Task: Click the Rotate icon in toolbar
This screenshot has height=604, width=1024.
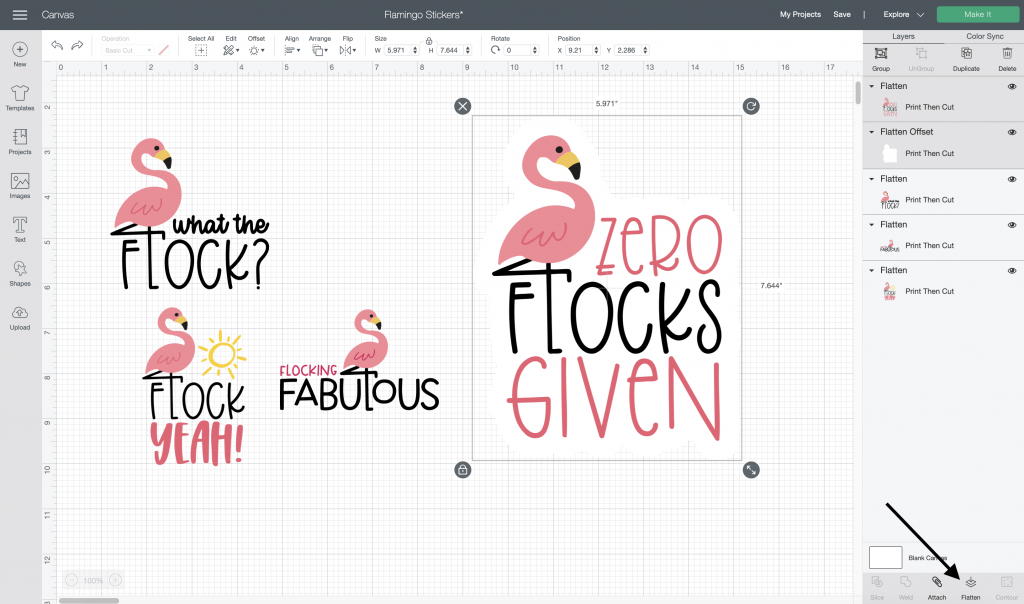Action: pyautogui.click(x=495, y=50)
